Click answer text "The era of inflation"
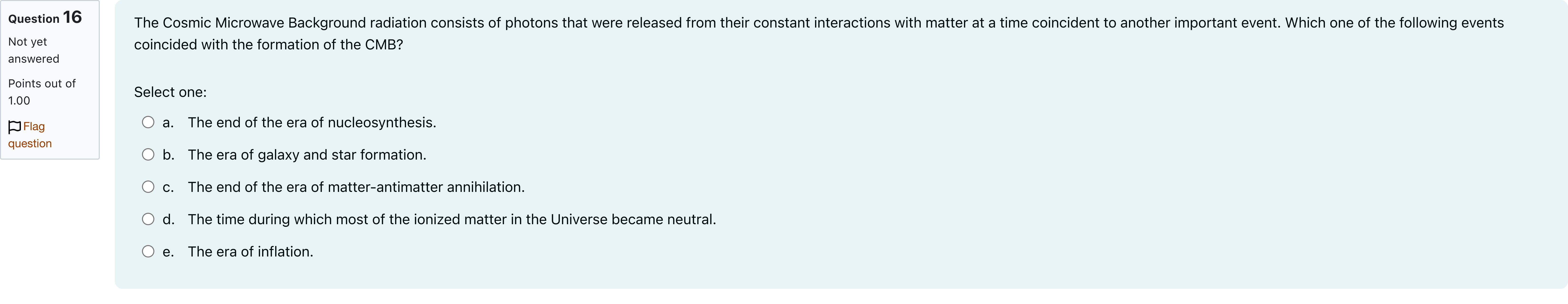 click(x=250, y=252)
